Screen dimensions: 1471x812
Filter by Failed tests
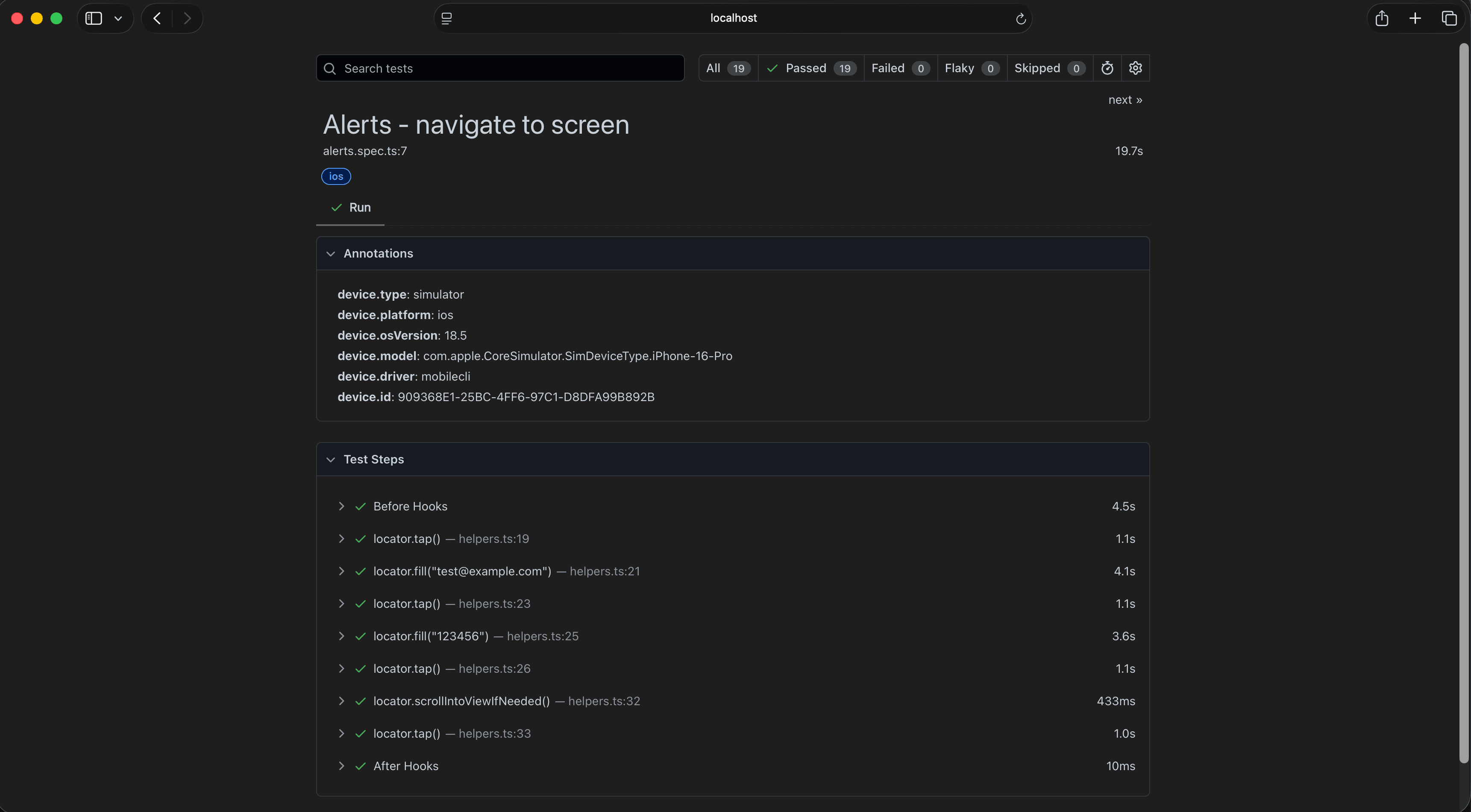(x=901, y=68)
